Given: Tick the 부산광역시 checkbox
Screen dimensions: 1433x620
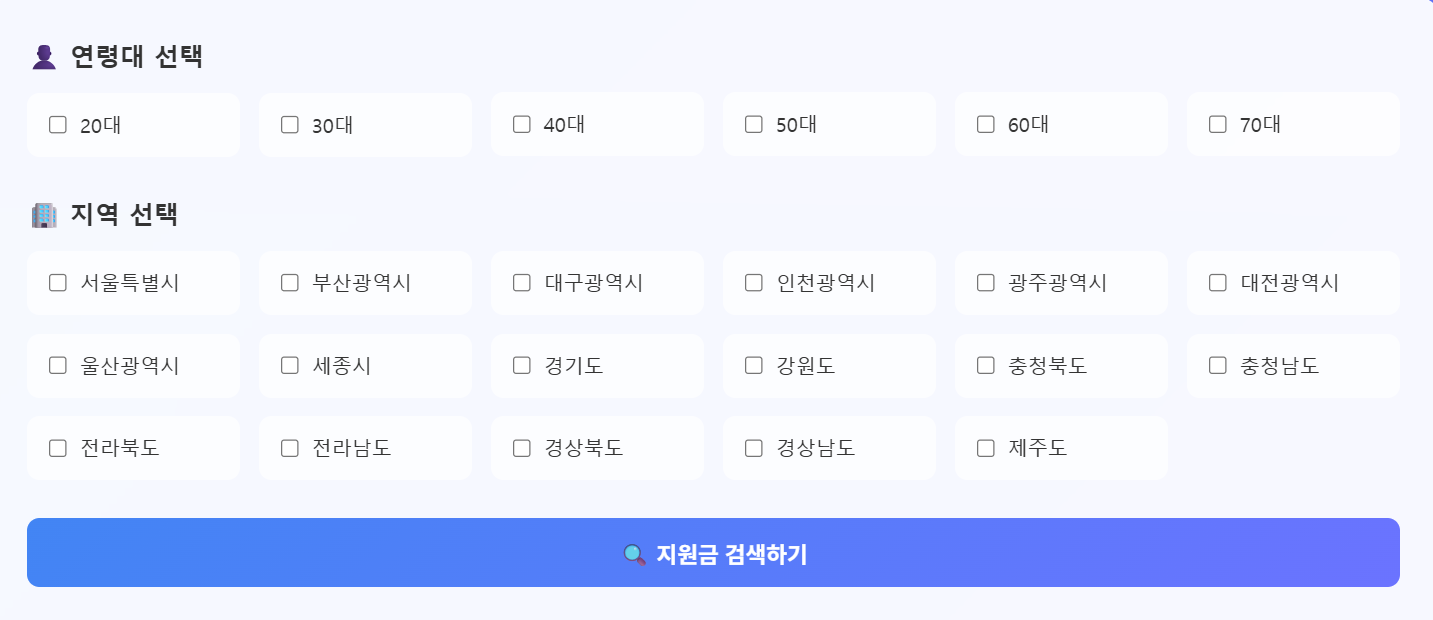Looking at the screenshot, I should coord(290,283).
